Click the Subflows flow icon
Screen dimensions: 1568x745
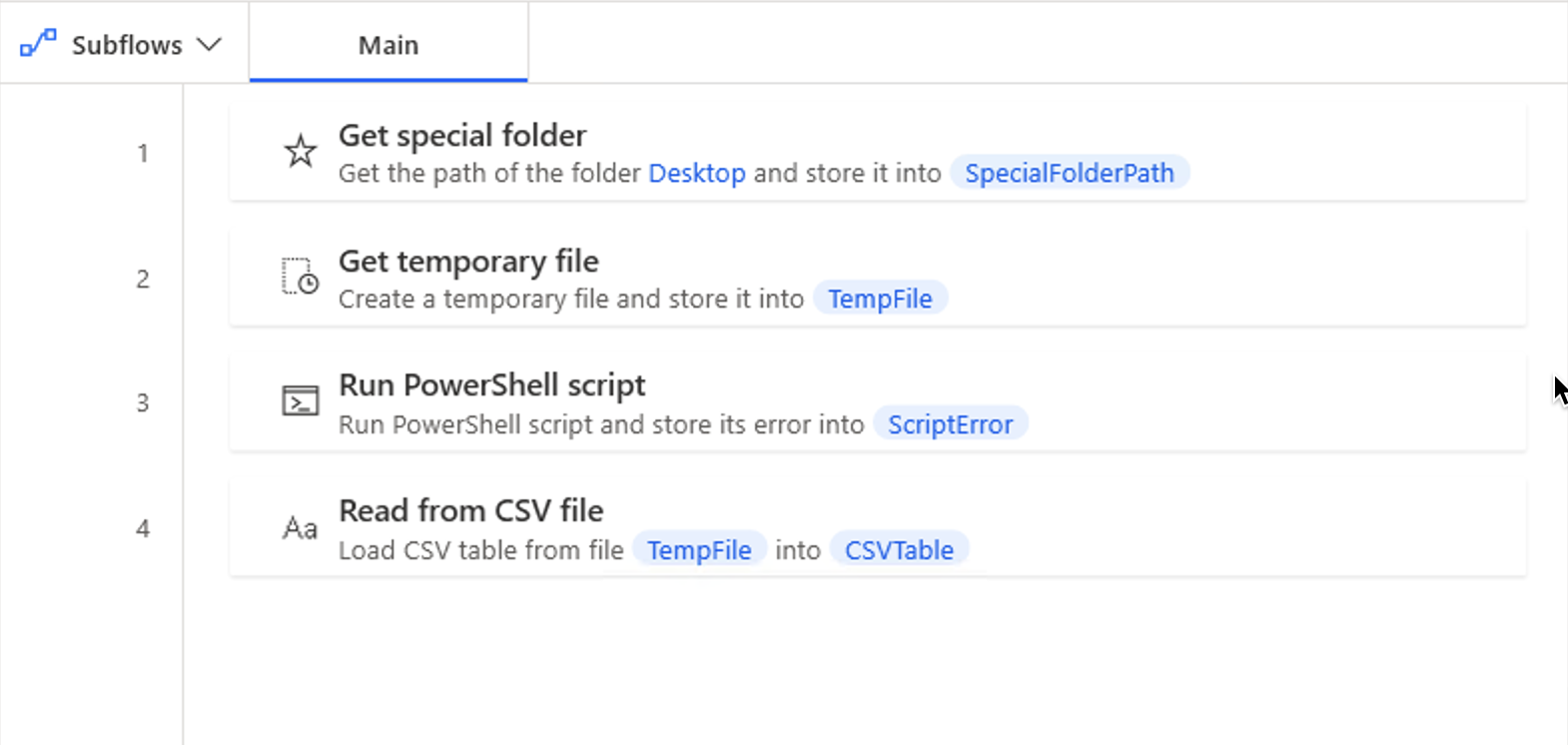pyautogui.click(x=38, y=44)
